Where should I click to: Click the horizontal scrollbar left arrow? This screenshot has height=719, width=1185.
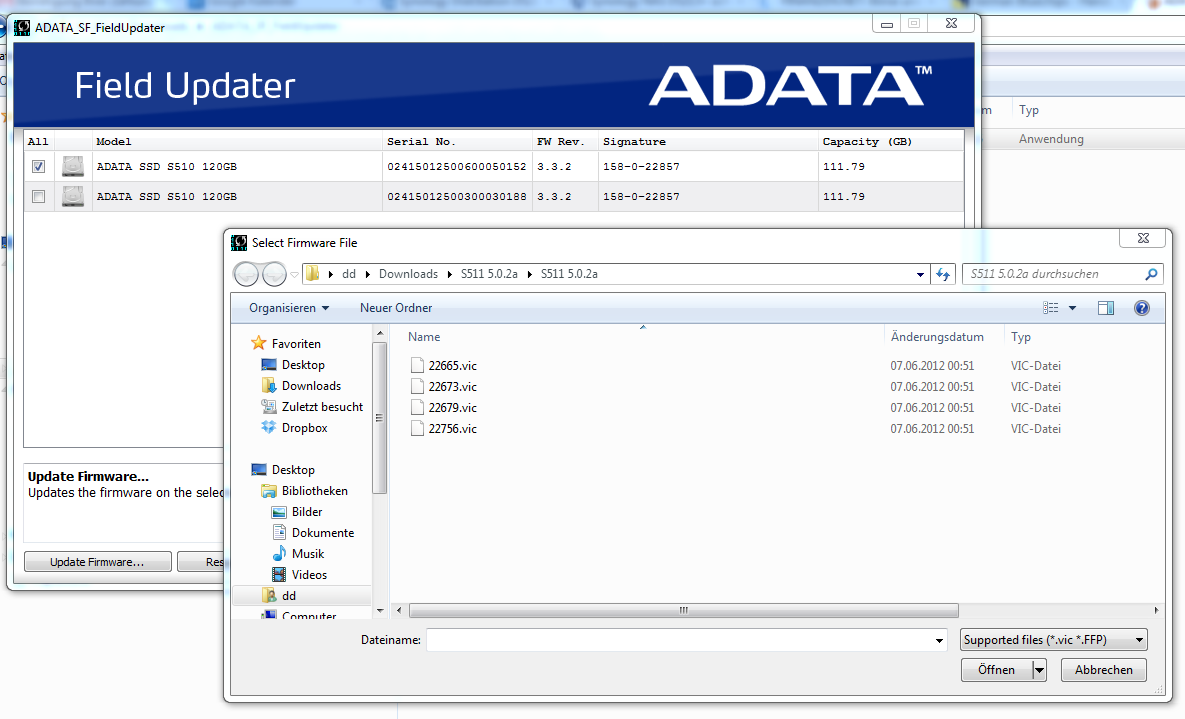click(399, 610)
